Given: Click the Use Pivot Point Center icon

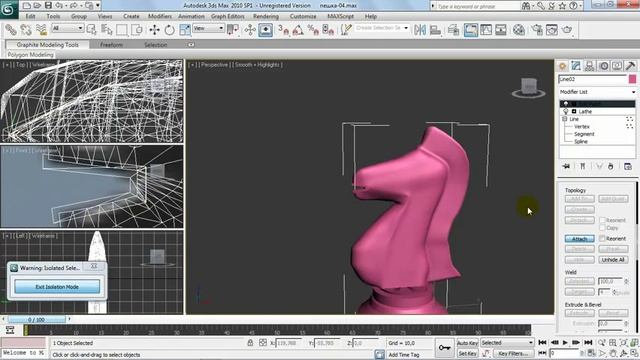Looking at the screenshot, I should [x=233, y=30].
